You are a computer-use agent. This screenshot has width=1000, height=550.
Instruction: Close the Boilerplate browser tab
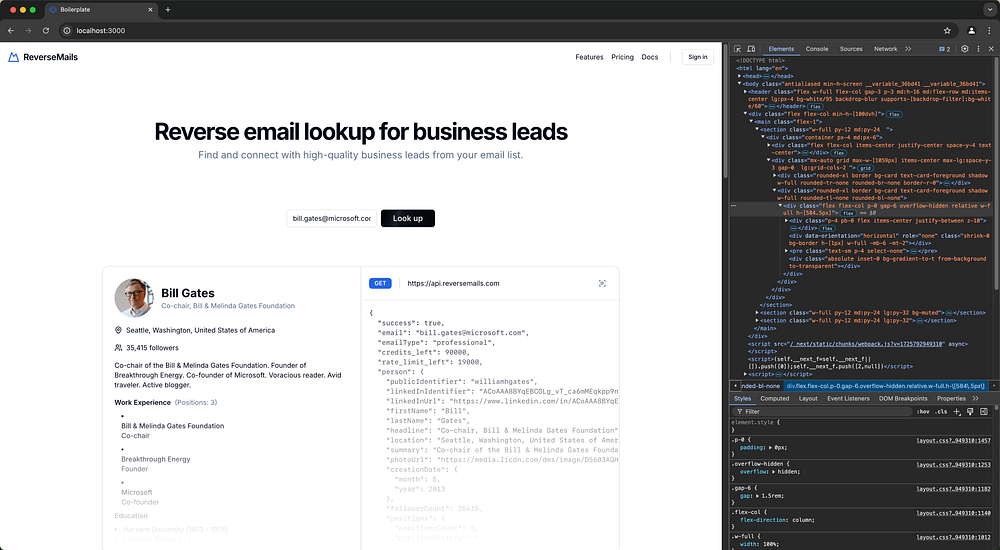(151, 10)
